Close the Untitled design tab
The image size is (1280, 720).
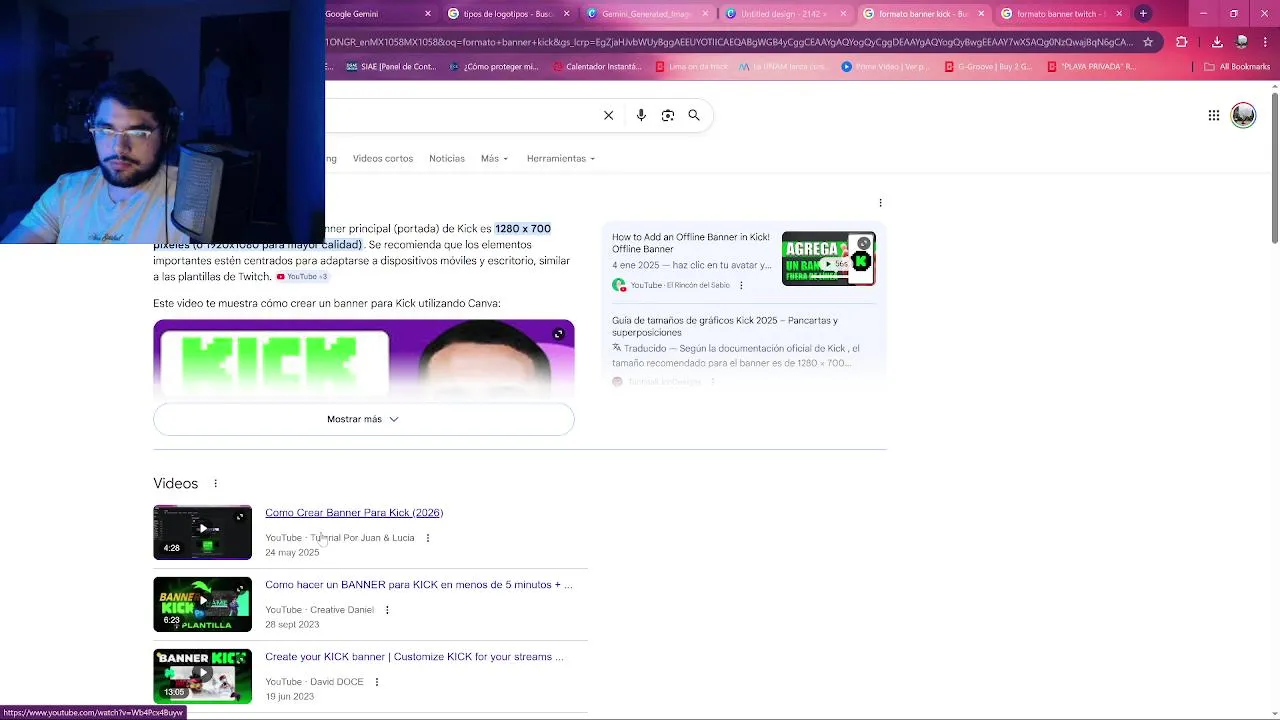pos(843,14)
